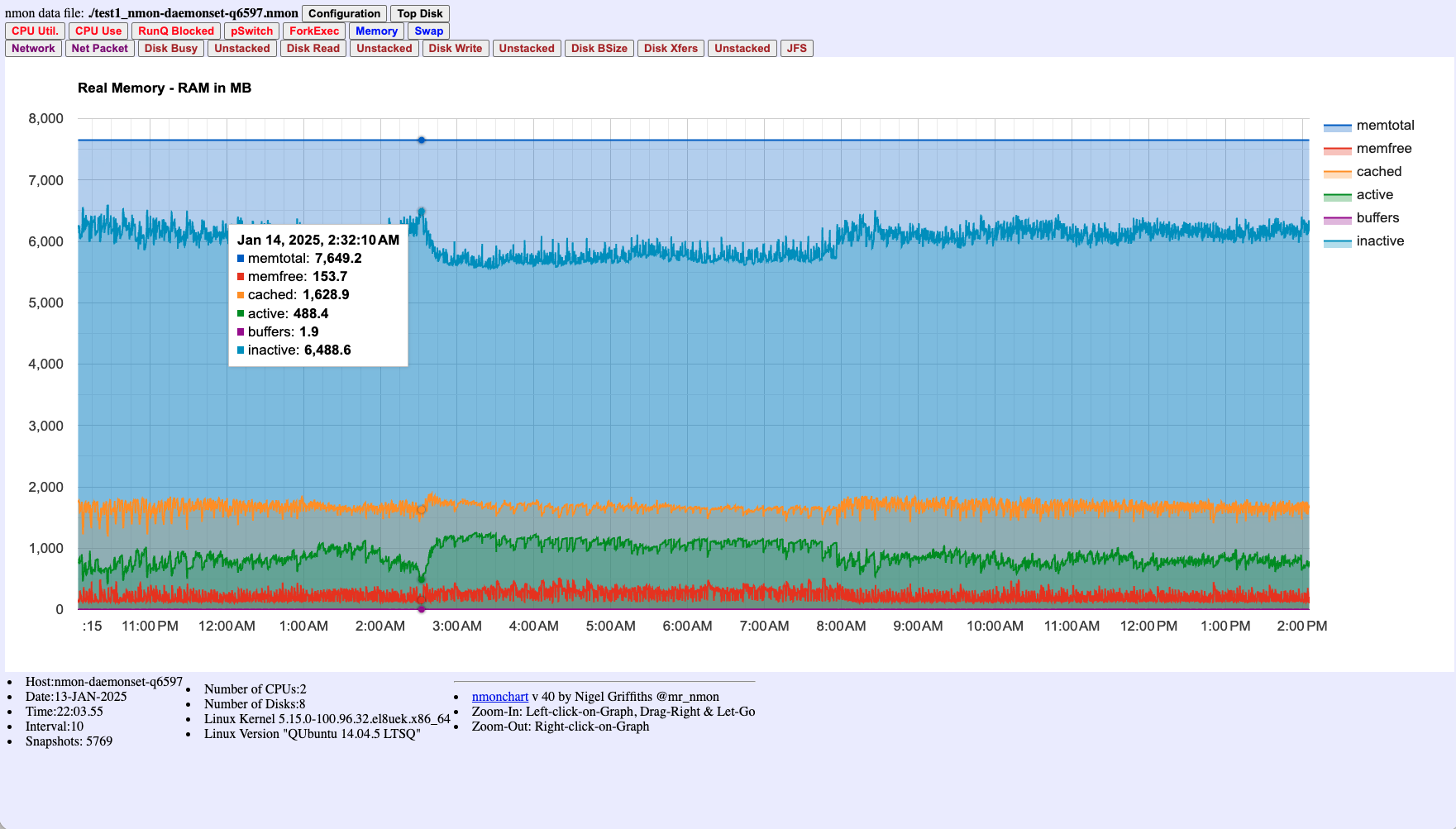This screenshot has width=1456, height=829.
Task: Click the memfree legend color swatch
Action: pos(1337,149)
